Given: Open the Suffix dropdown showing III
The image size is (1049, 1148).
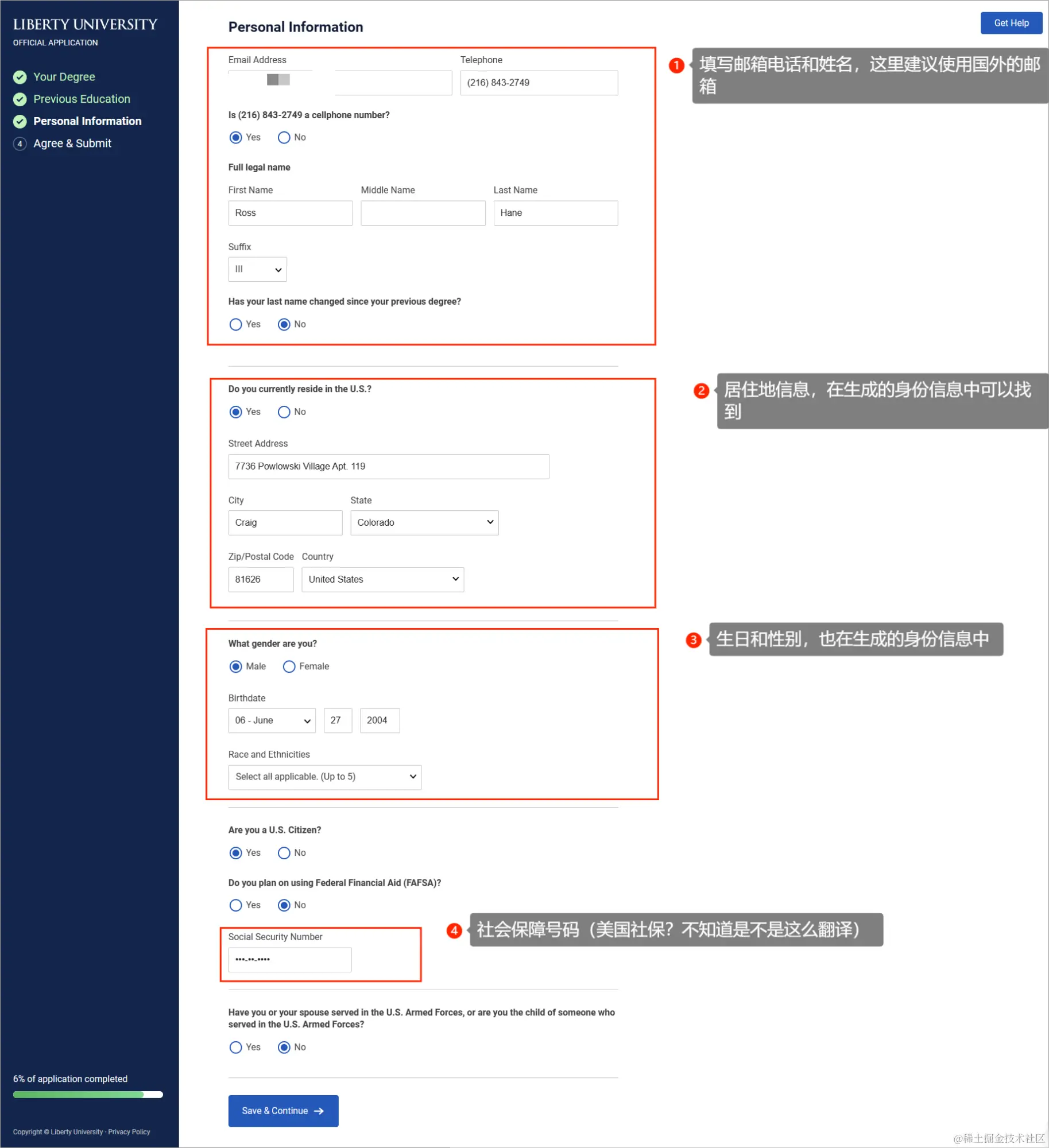Looking at the screenshot, I should (257, 269).
